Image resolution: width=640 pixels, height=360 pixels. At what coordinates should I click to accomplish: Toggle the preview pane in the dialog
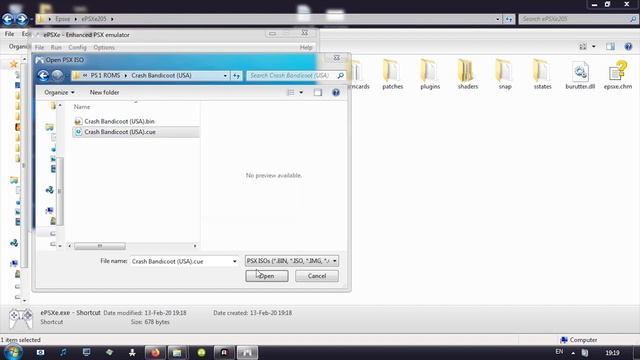[318, 93]
